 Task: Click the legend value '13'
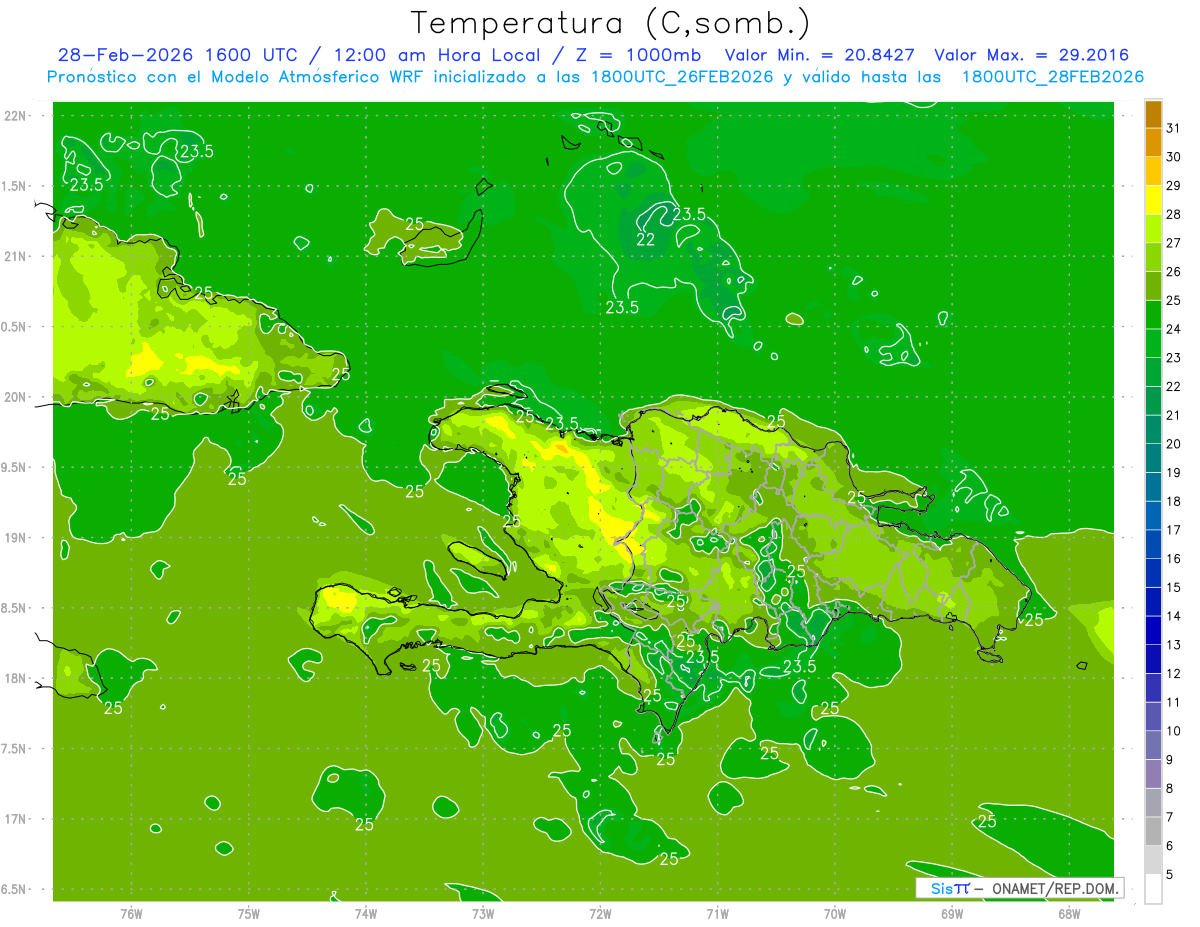click(x=1174, y=645)
